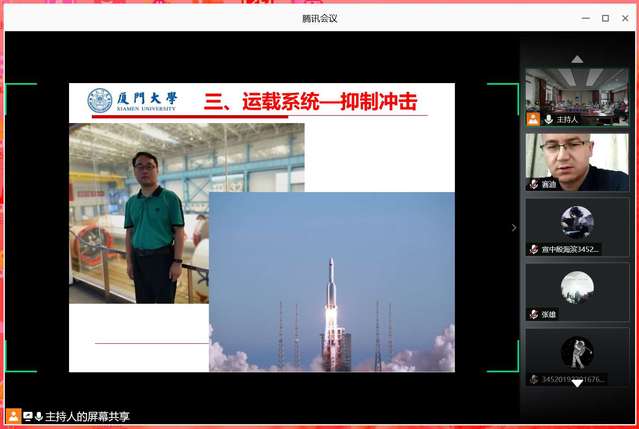Screen dimensions: 639x429
Task: Click the rocket launch photo in slide
Action: pos(331,282)
